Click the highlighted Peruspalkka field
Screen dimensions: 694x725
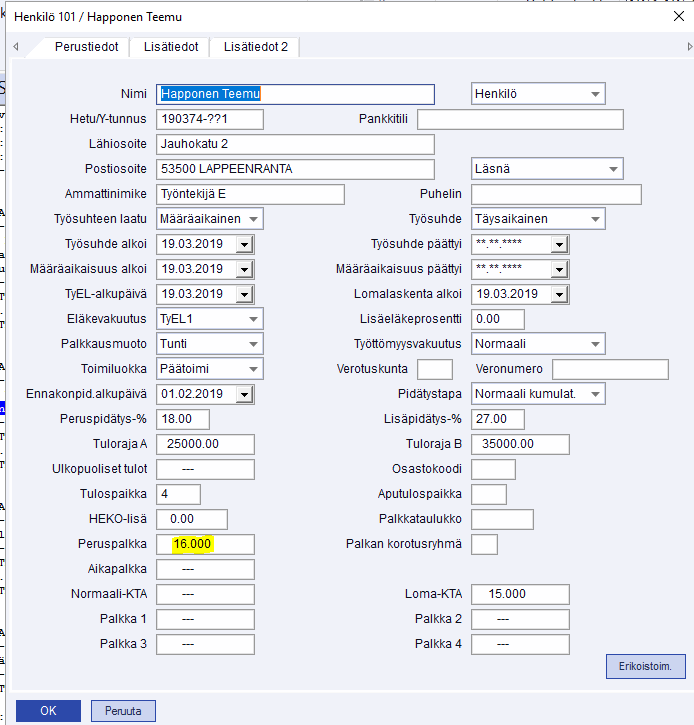(205, 544)
